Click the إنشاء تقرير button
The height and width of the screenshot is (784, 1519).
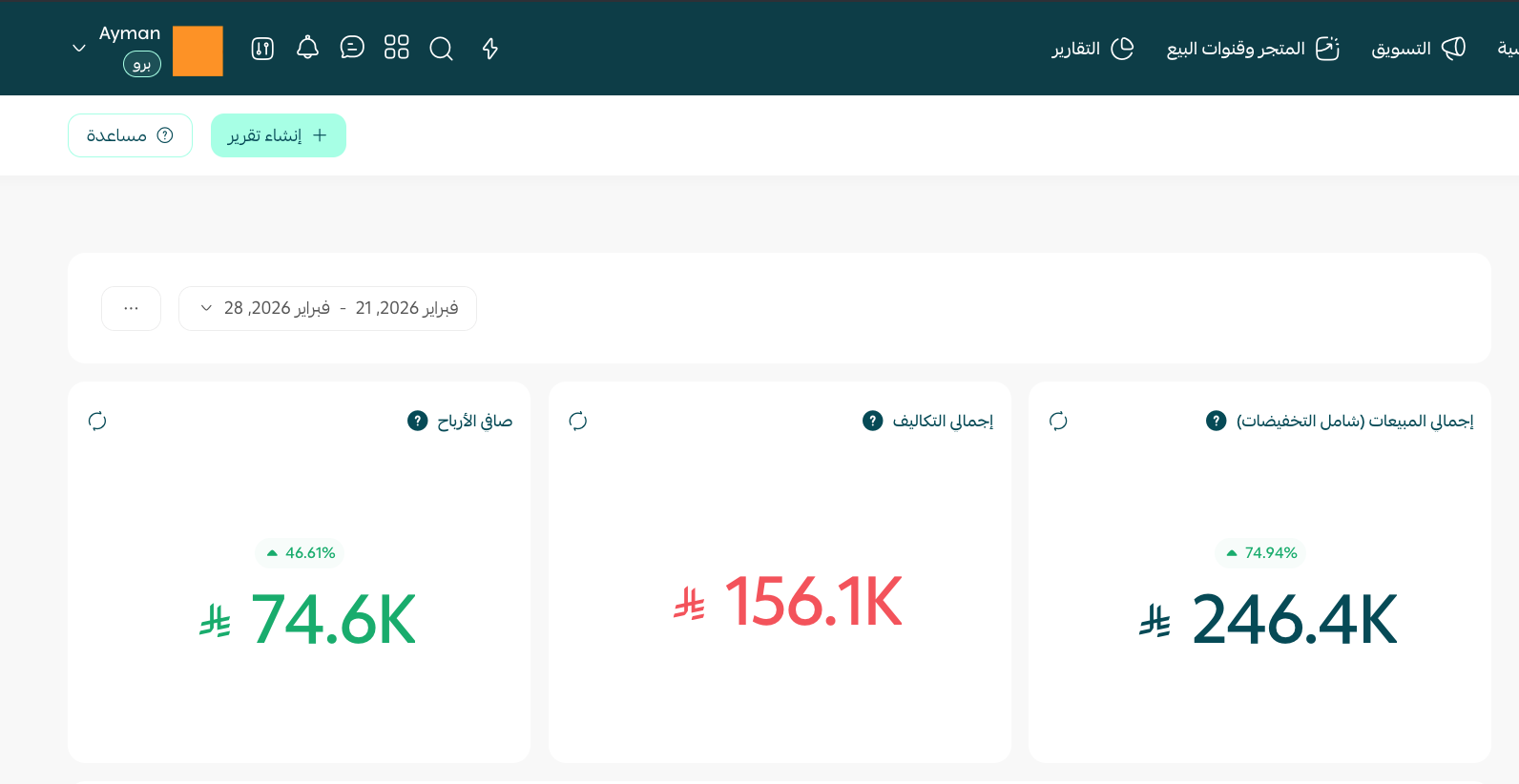pos(278,135)
